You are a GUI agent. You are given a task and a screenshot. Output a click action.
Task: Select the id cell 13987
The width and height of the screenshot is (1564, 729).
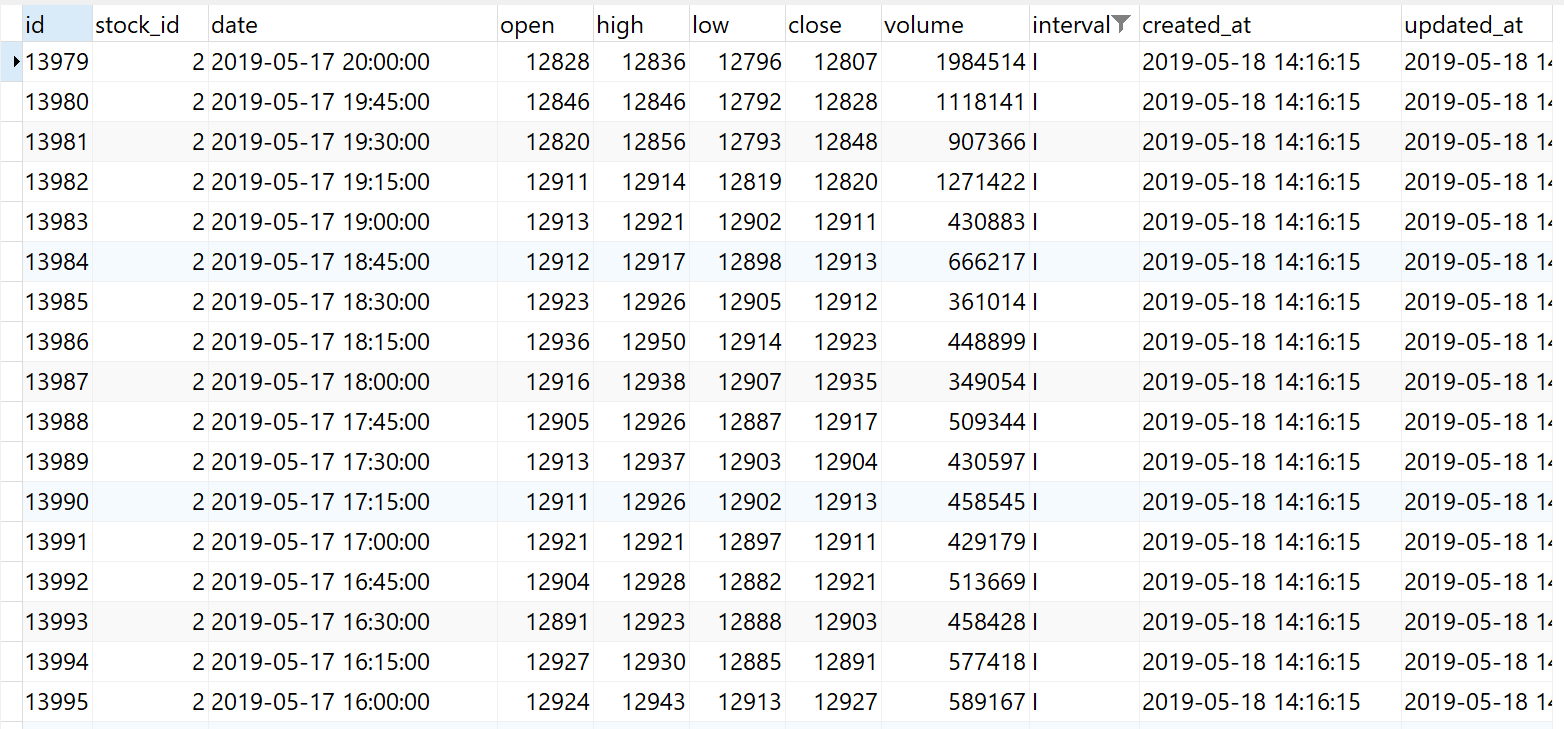click(x=57, y=382)
